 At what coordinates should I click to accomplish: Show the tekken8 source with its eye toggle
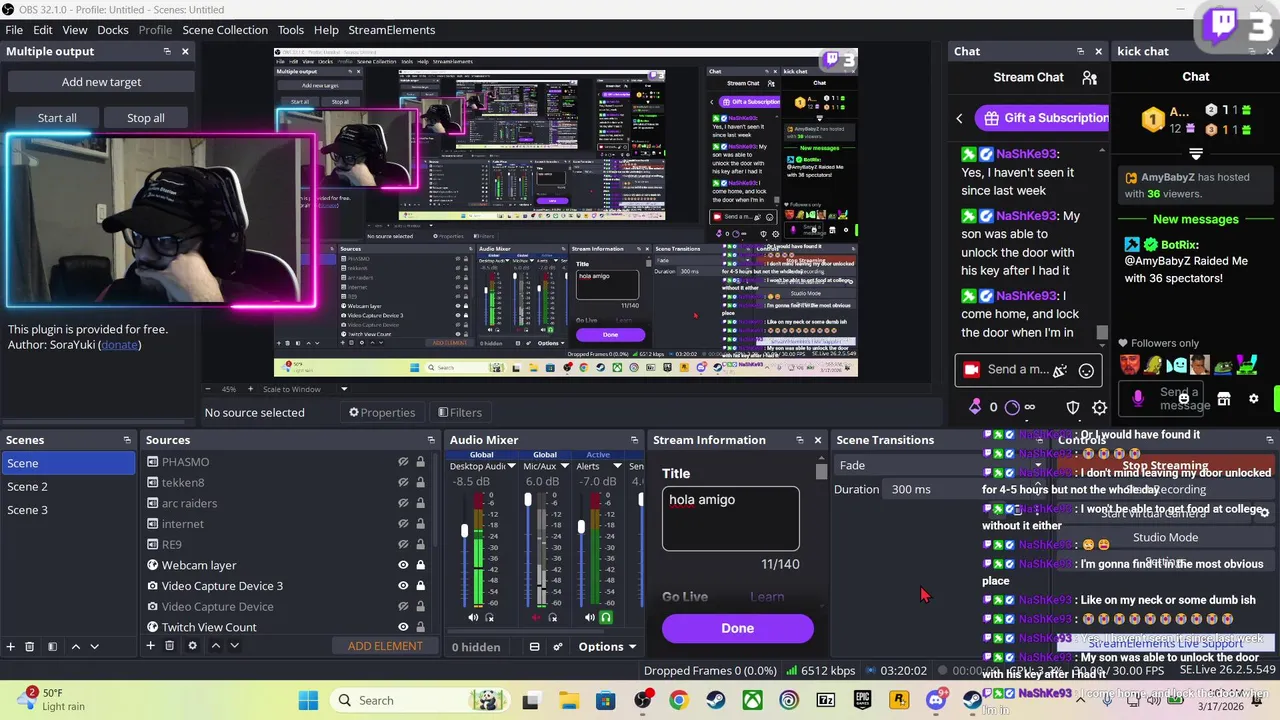pos(403,483)
